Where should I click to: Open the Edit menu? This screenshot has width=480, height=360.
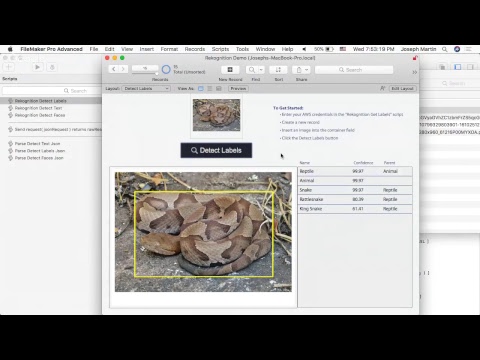click(x=109, y=49)
